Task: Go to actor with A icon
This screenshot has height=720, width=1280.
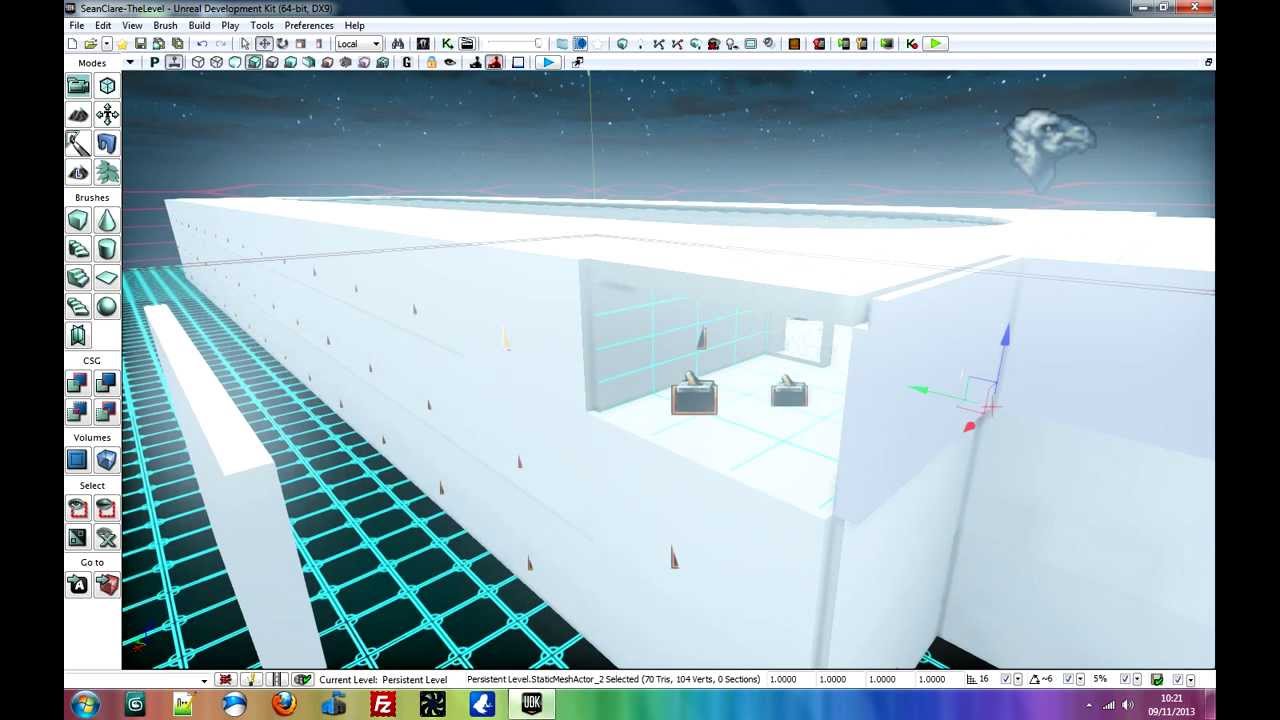Action: pos(78,585)
